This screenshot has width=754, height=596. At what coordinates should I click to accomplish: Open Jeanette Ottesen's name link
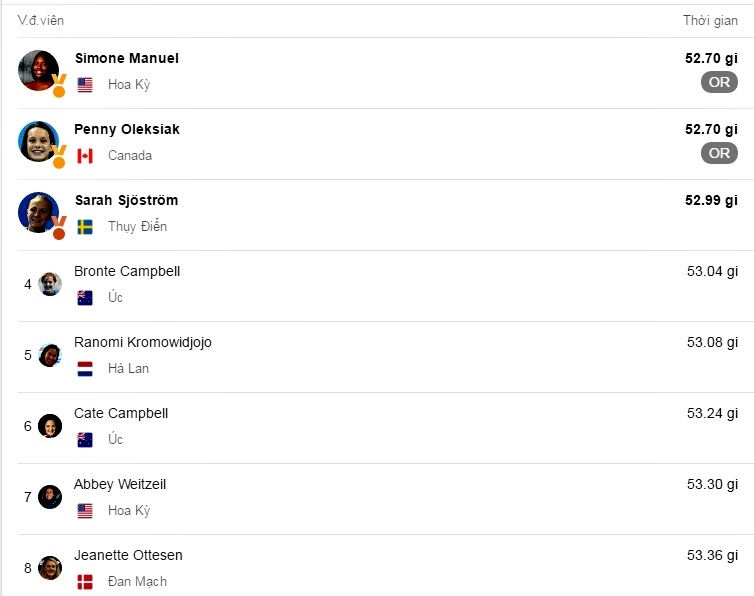coord(128,556)
